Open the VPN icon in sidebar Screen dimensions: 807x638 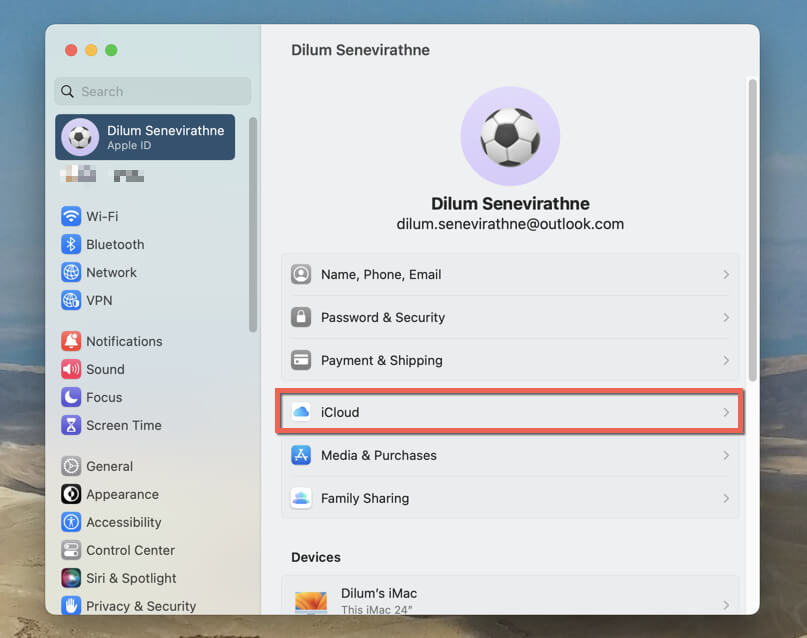[x=71, y=300]
